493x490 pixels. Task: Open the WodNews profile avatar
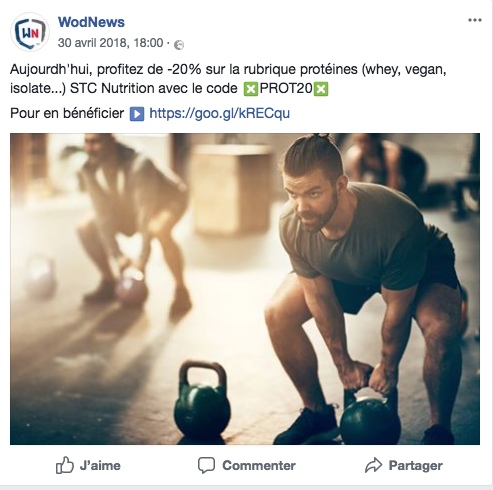[x=30, y=32]
